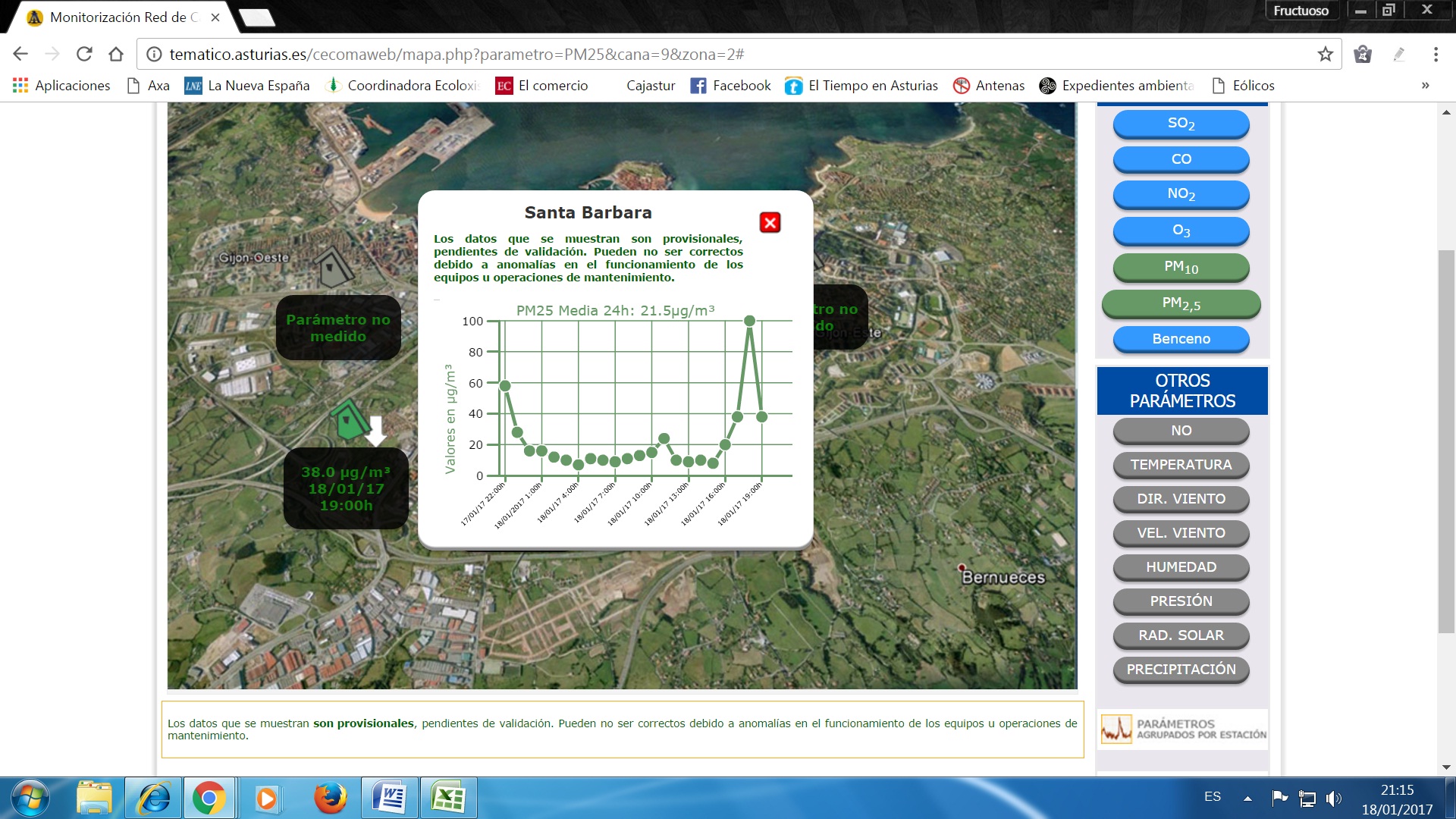Open El Tiempo en Asturias bookmark
This screenshot has height=819, width=1456.
(x=861, y=86)
